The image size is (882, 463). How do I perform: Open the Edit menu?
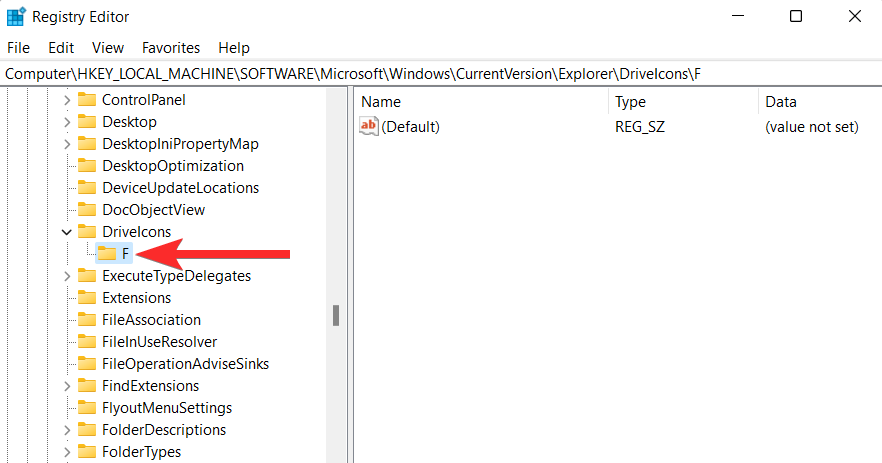[61, 47]
